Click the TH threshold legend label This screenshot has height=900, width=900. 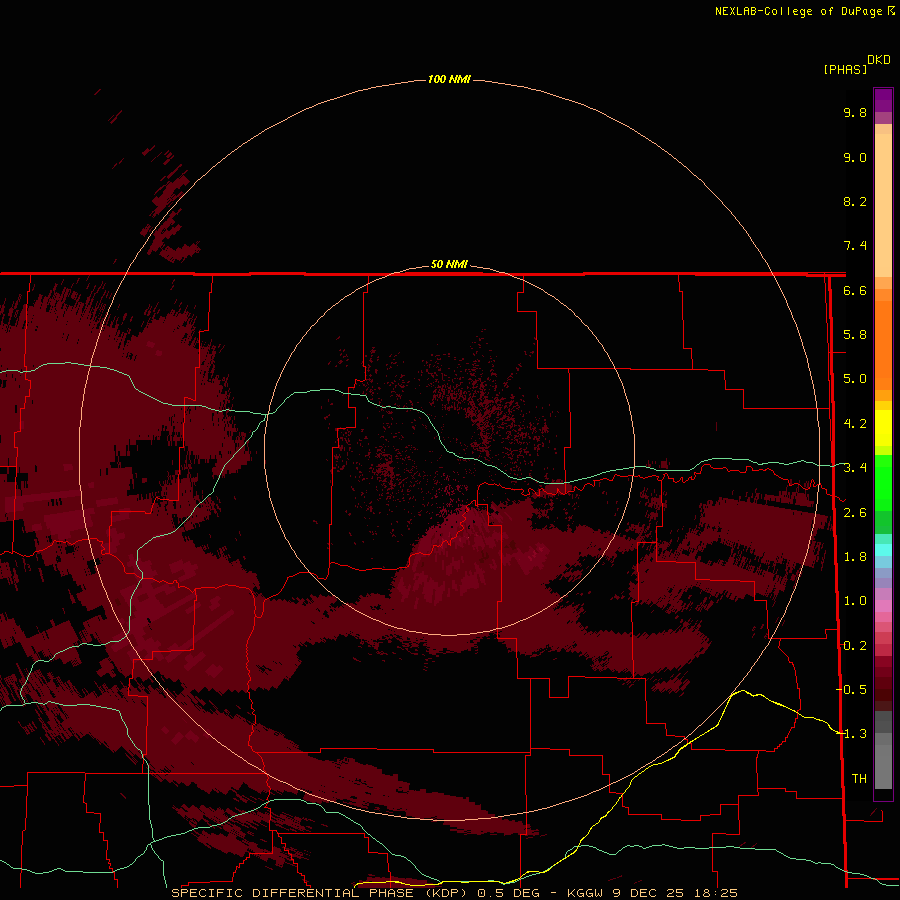(x=859, y=779)
